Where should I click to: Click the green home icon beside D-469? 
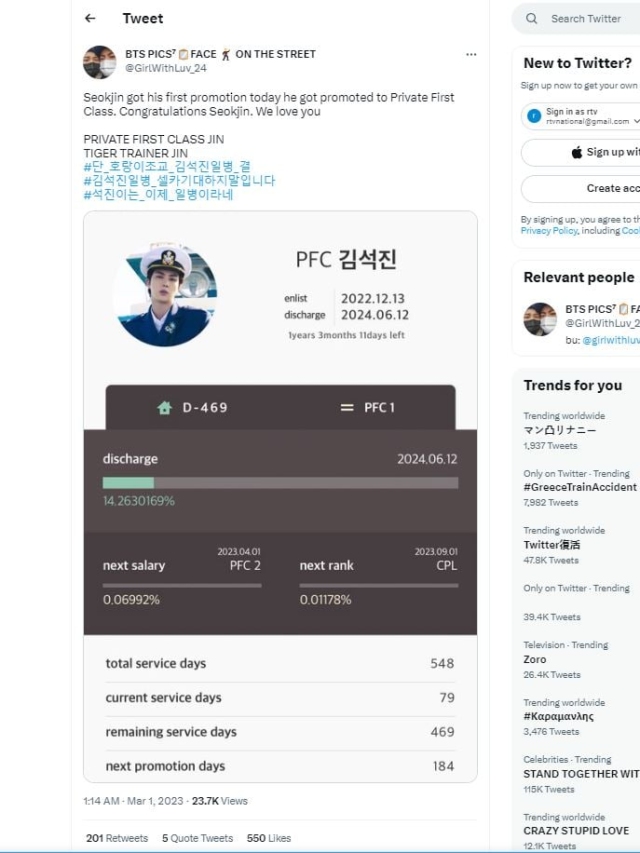tap(164, 407)
